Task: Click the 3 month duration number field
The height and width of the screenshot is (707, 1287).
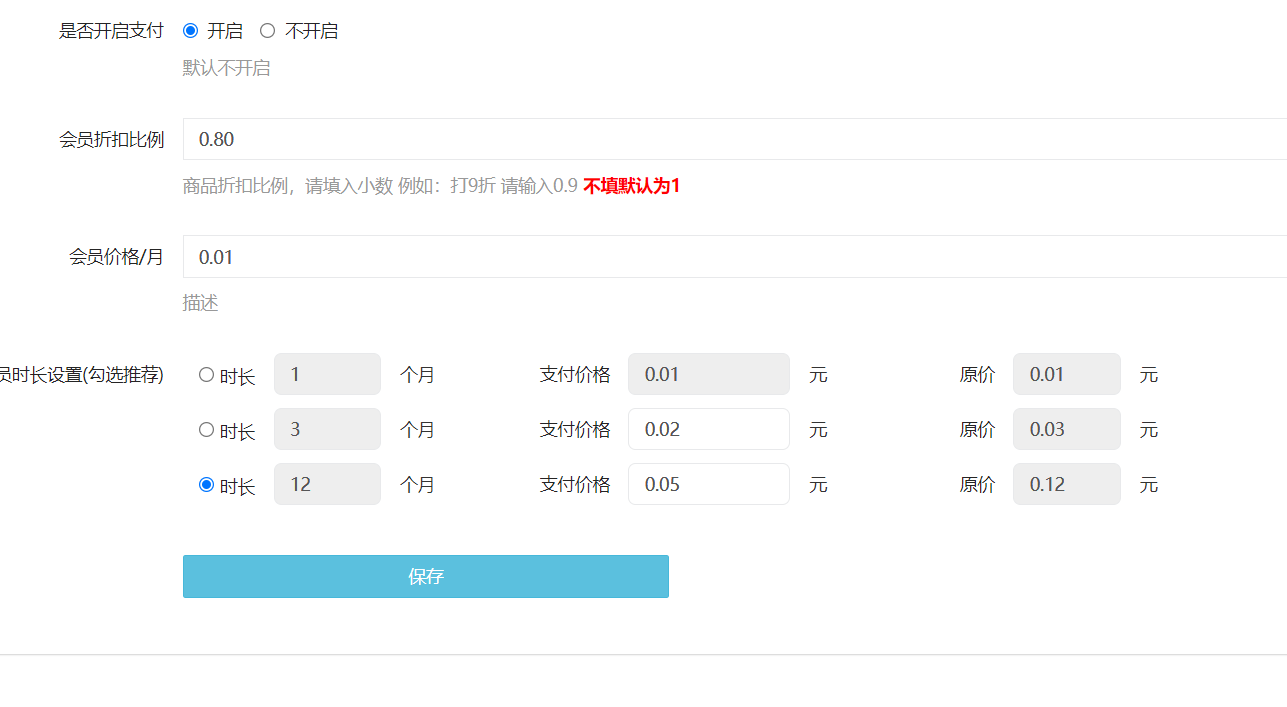Action: (x=327, y=429)
